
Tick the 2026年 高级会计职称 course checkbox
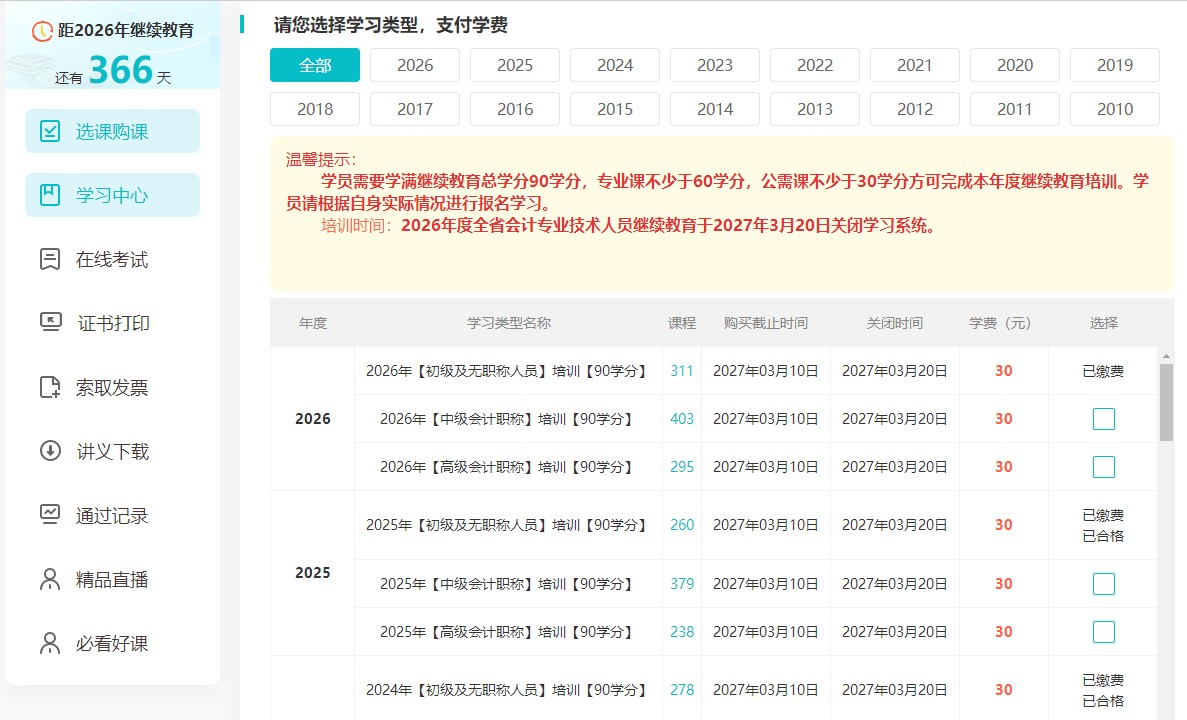[x=1103, y=467]
